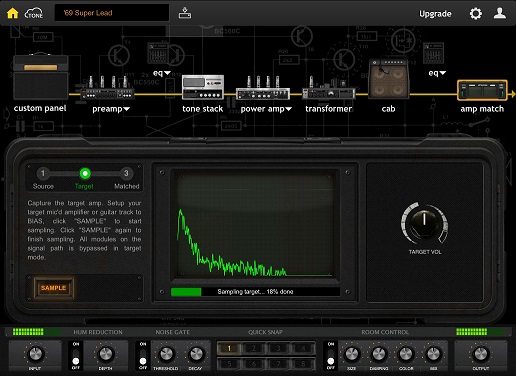Click the "amp match" label
This screenshot has width=516, height=376.
tap(482, 109)
